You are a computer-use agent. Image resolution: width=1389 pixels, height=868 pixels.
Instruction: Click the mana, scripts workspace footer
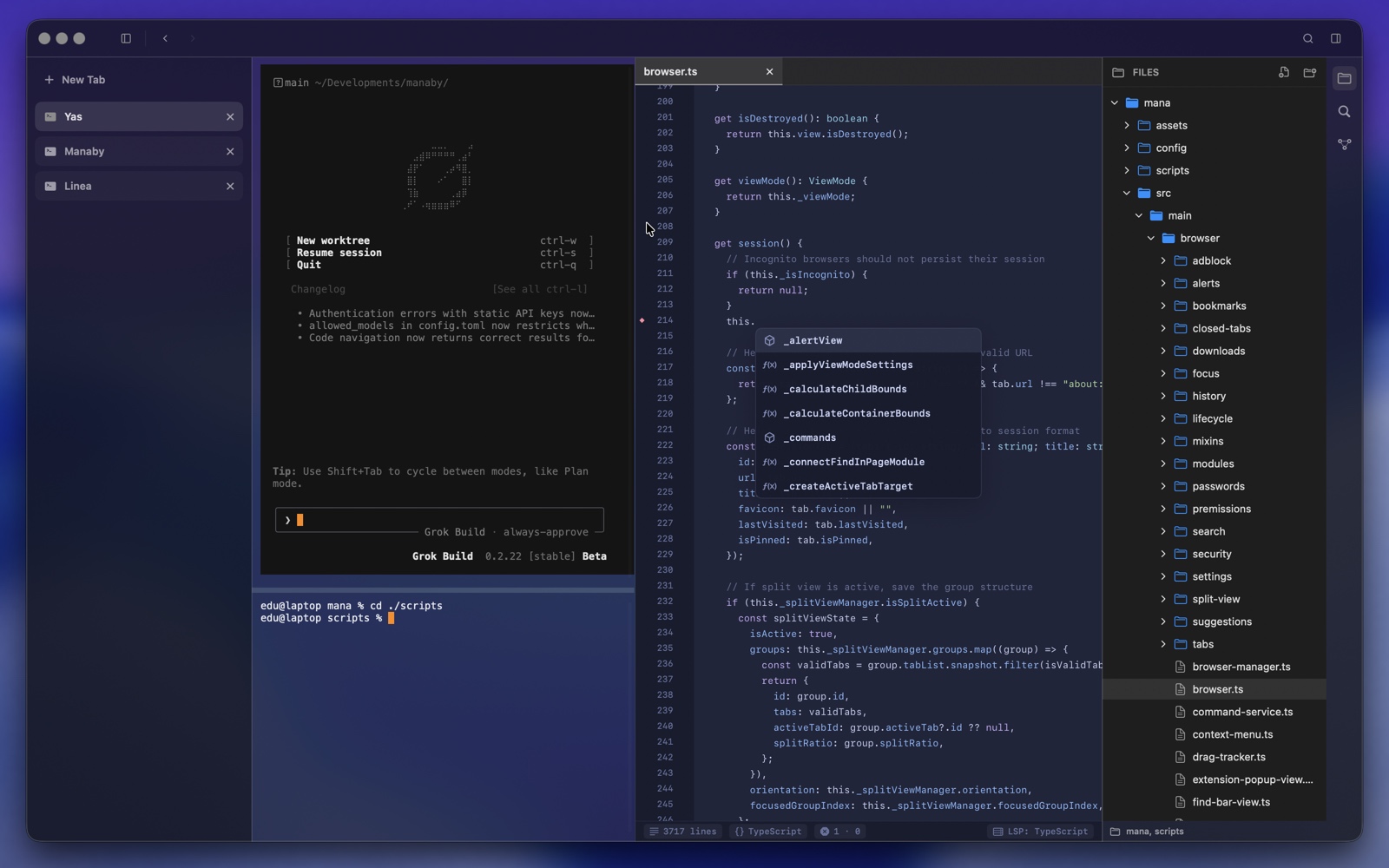[x=1147, y=832]
